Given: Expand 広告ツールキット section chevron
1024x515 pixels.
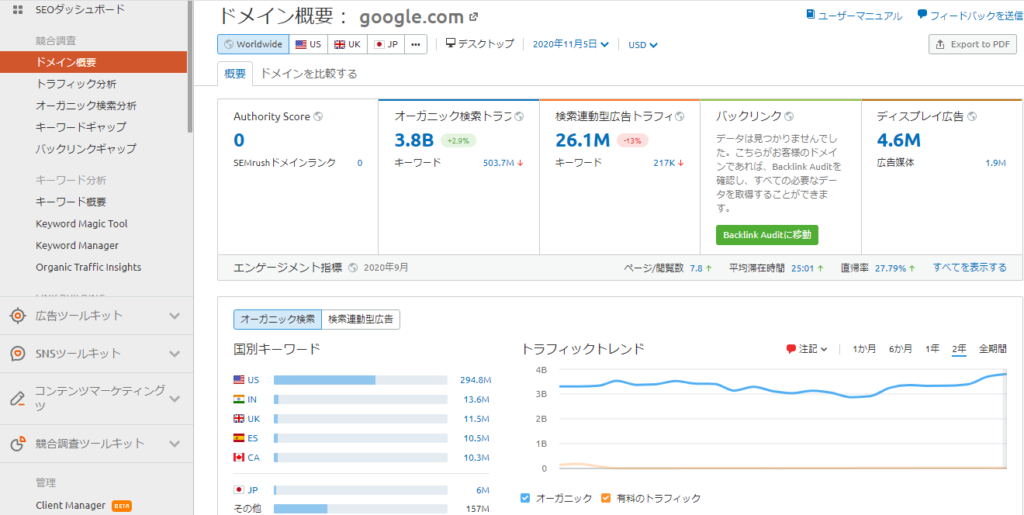Looking at the screenshot, I should (174, 316).
